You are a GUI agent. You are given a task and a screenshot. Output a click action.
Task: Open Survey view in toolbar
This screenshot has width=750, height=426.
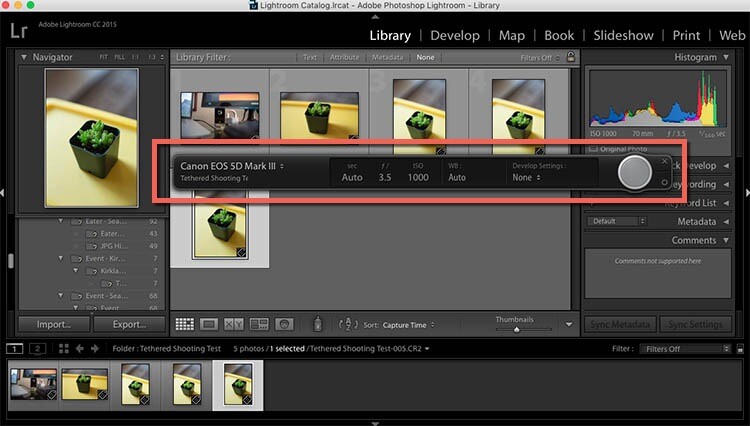[x=258, y=324]
